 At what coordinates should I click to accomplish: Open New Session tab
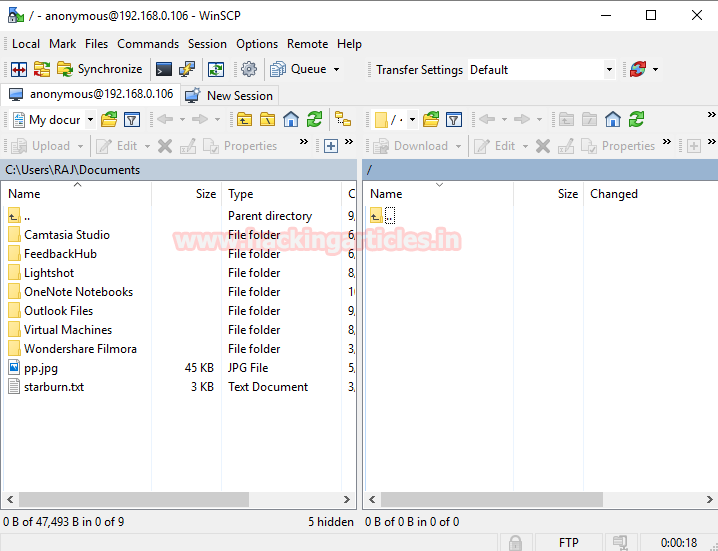tap(230, 96)
